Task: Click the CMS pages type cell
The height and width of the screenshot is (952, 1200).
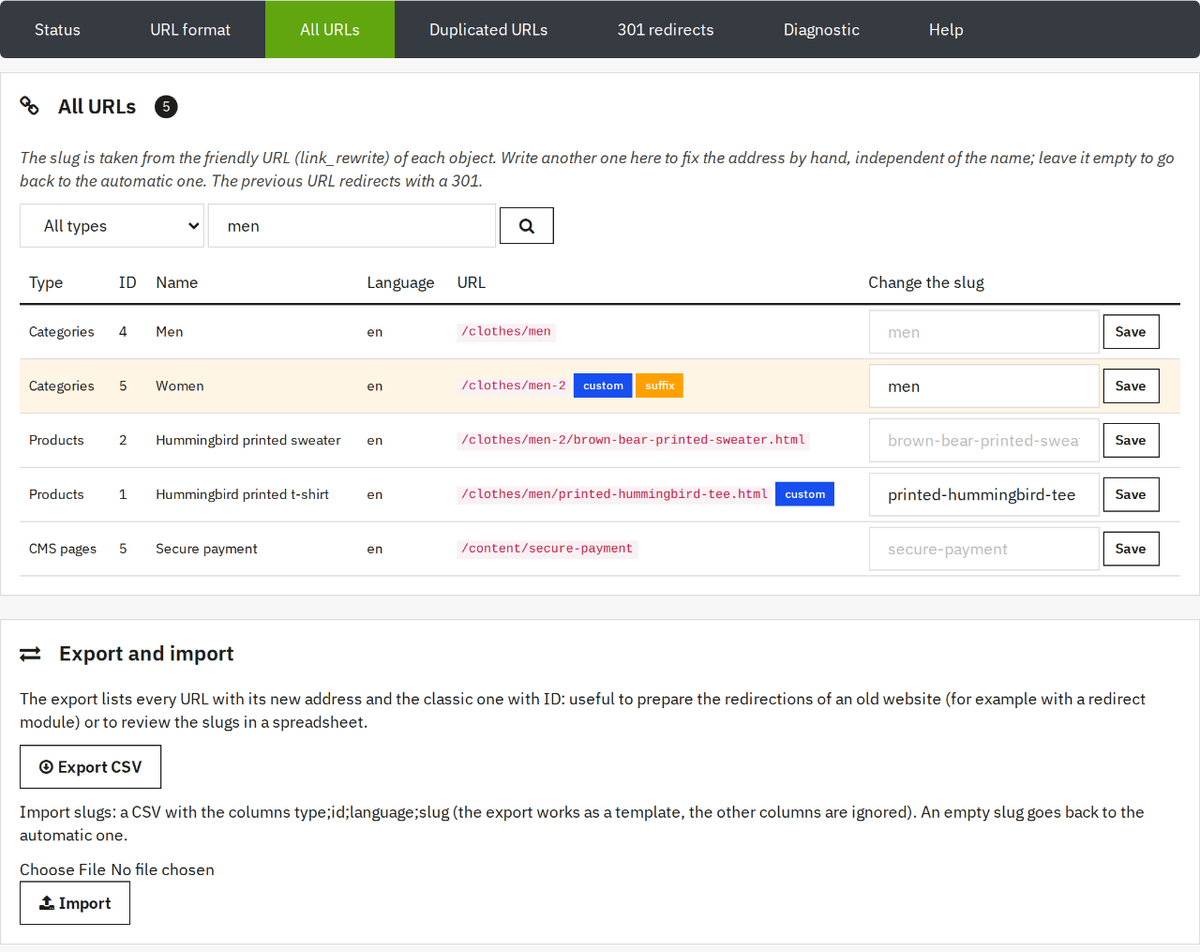Action: [63, 548]
